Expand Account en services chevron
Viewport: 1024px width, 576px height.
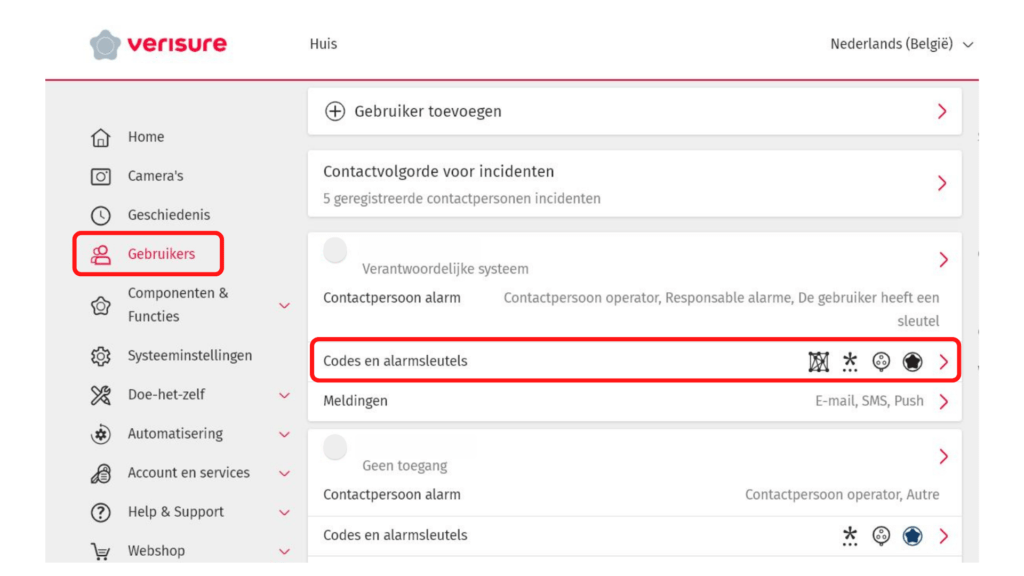[x=284, y=473]
